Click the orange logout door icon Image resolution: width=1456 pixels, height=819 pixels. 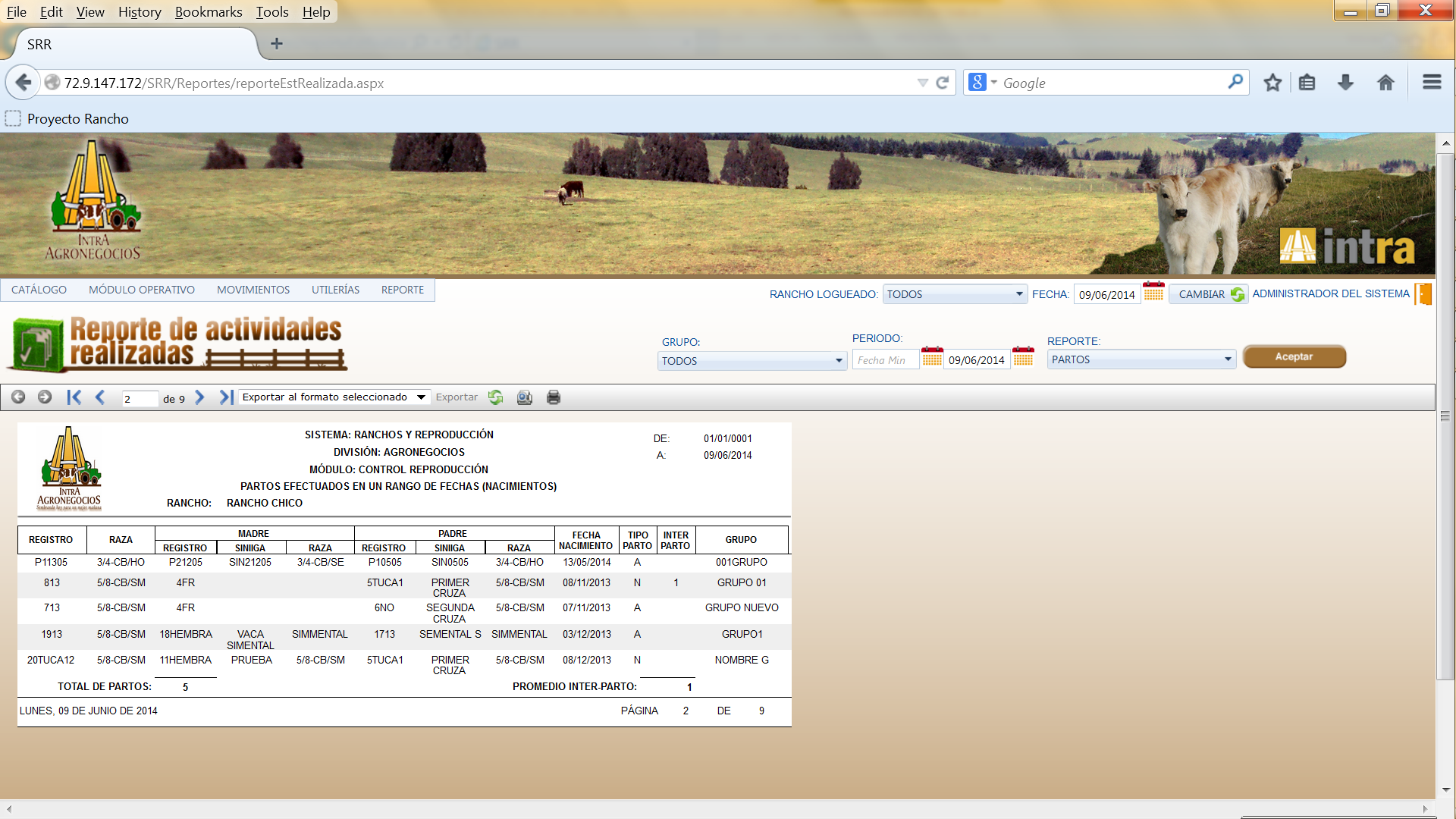point(1424,294)
